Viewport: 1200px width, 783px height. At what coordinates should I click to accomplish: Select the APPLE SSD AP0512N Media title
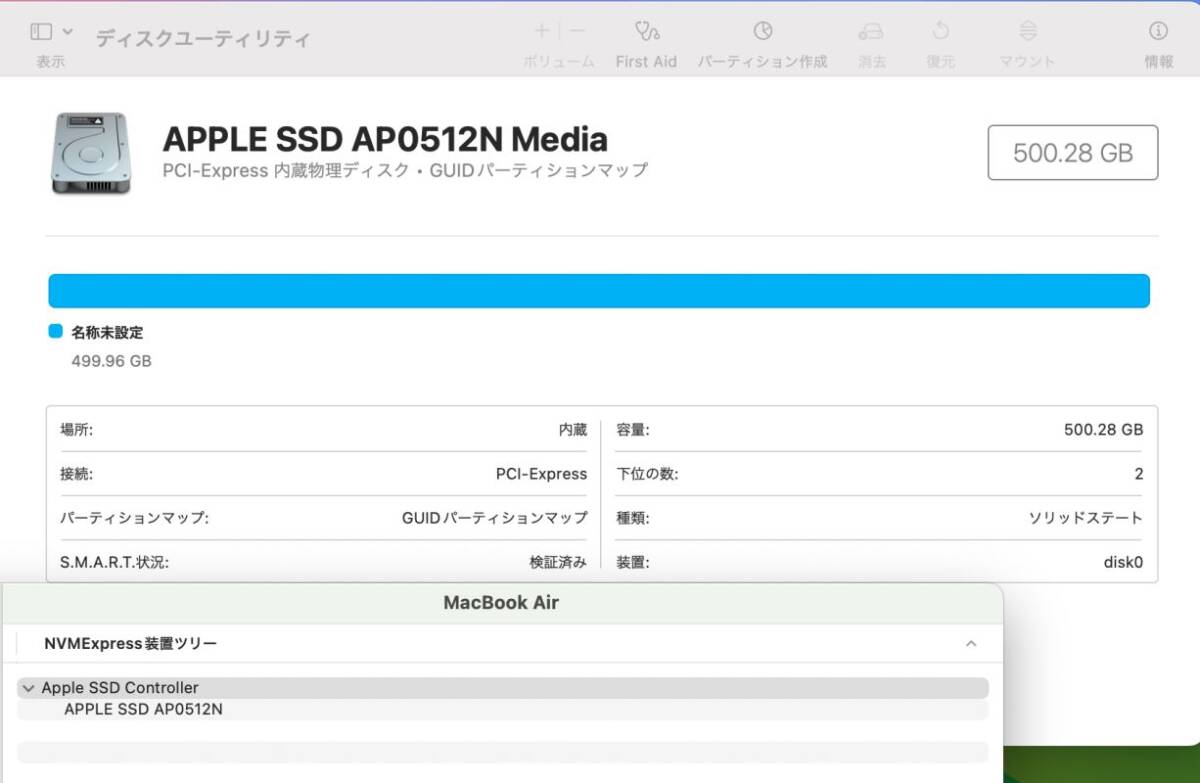(385, 138)
